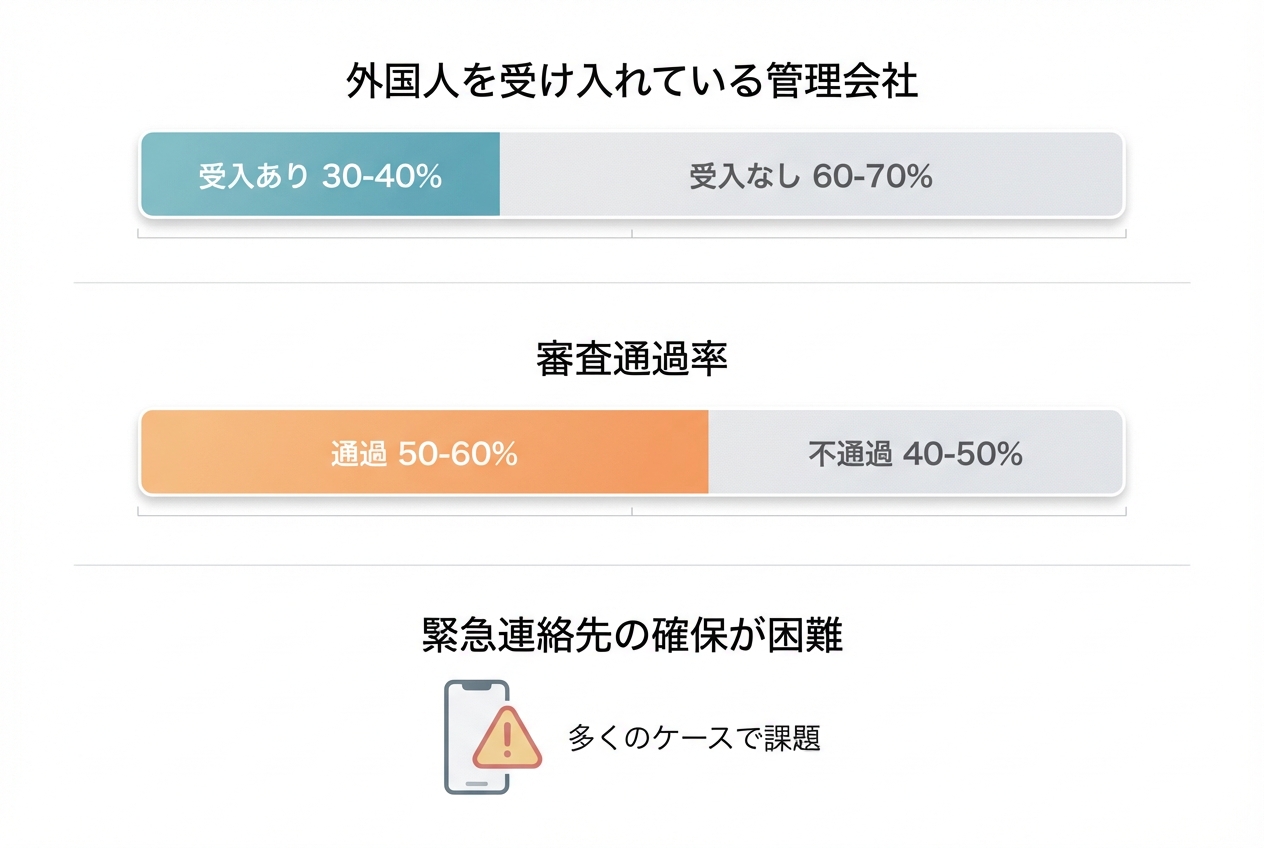Select the teal 受入あり bar segment
Viewport: 1264px width, 848px height.
[320, 175]
